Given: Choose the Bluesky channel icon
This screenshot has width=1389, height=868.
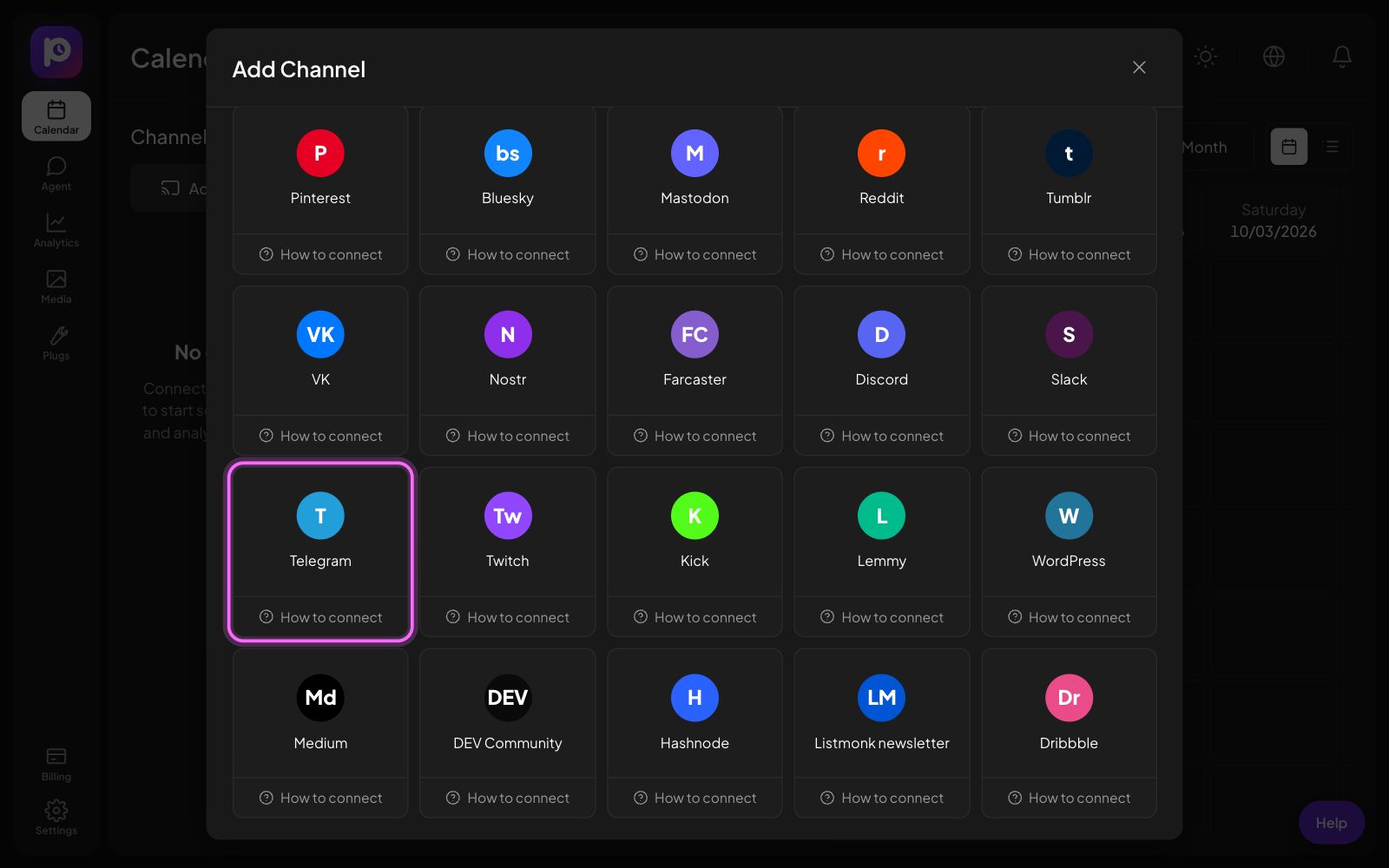Looking at the screenshot, I should 508,154.
